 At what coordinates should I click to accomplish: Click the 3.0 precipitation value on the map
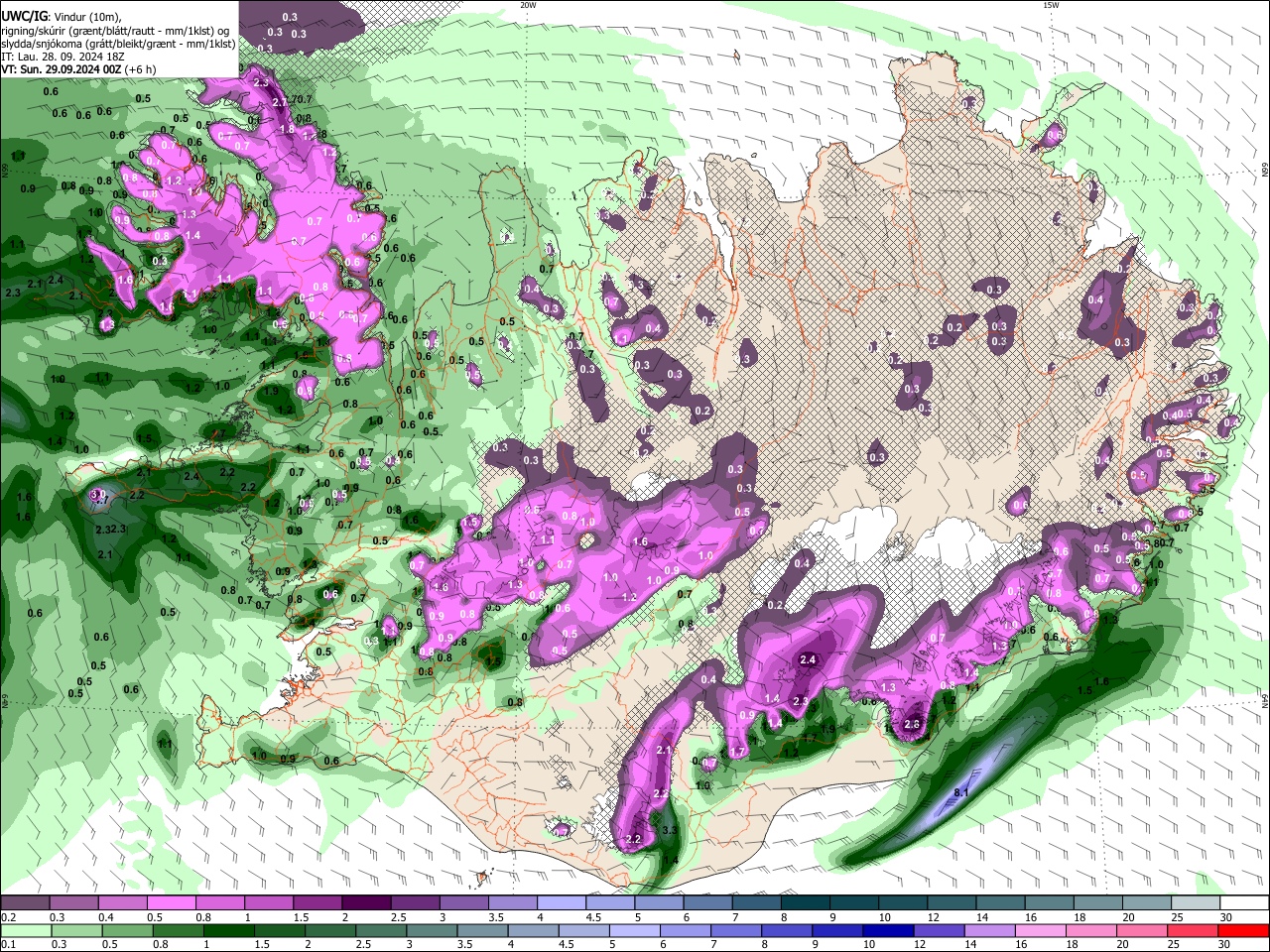[x=97, y=493]
